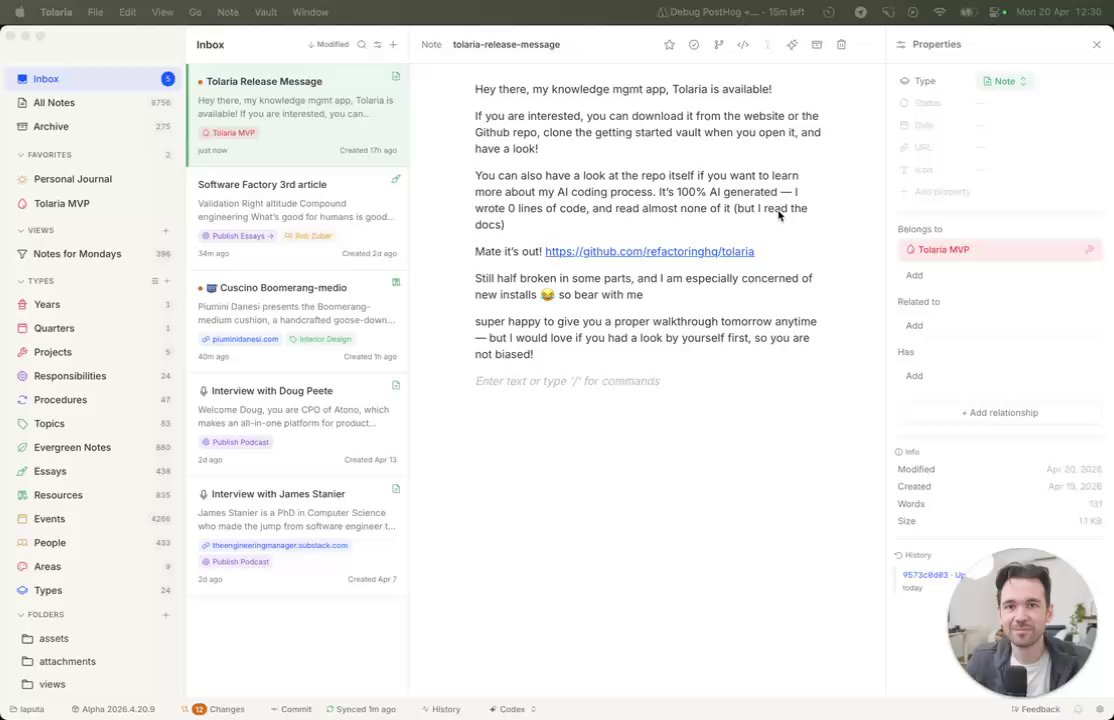Click the empty editor line placeholder
Screen dimensions: 1114x720
tap(568, 382)
